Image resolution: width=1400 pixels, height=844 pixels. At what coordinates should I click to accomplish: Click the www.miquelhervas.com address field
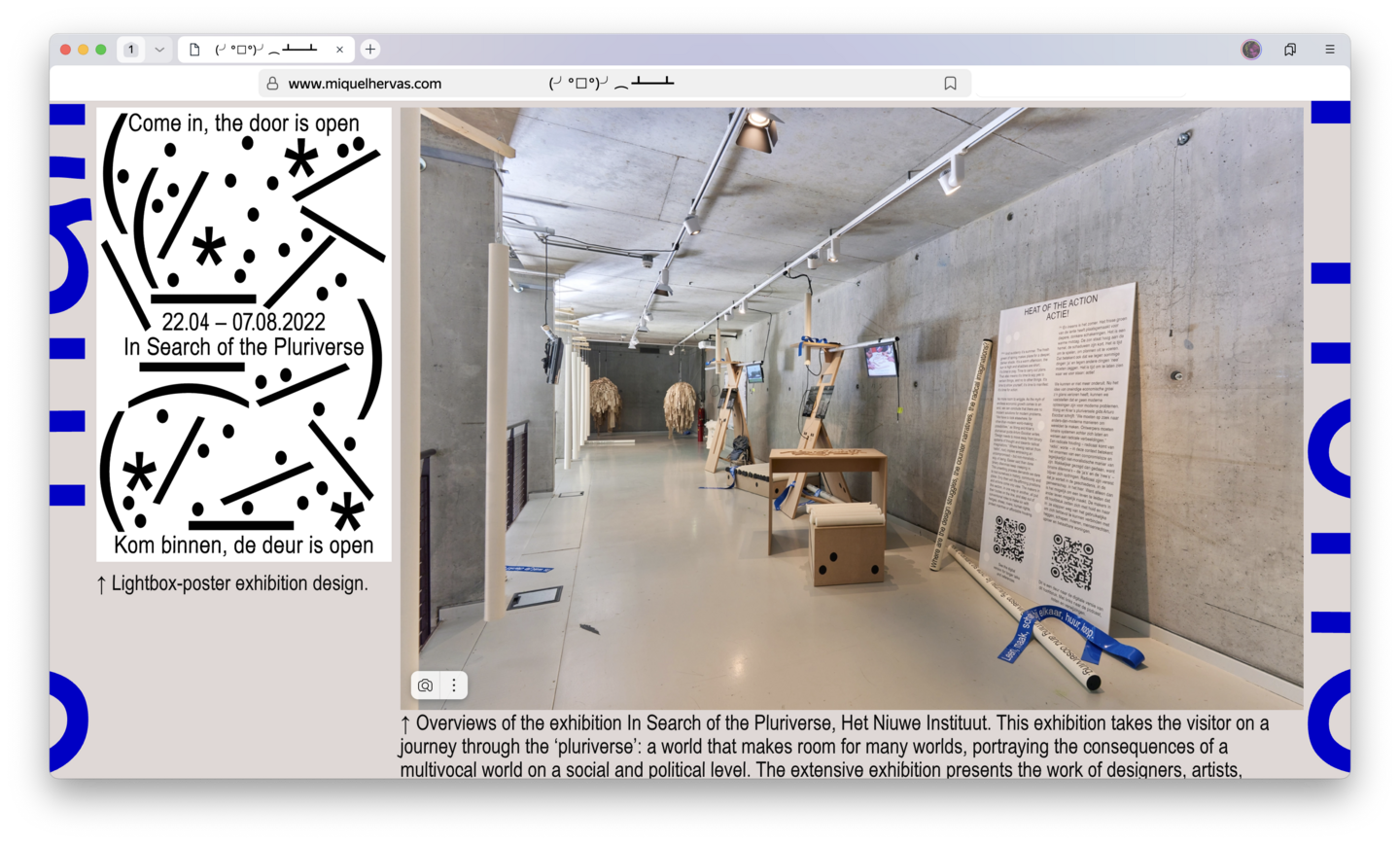(x=614, y=84)
